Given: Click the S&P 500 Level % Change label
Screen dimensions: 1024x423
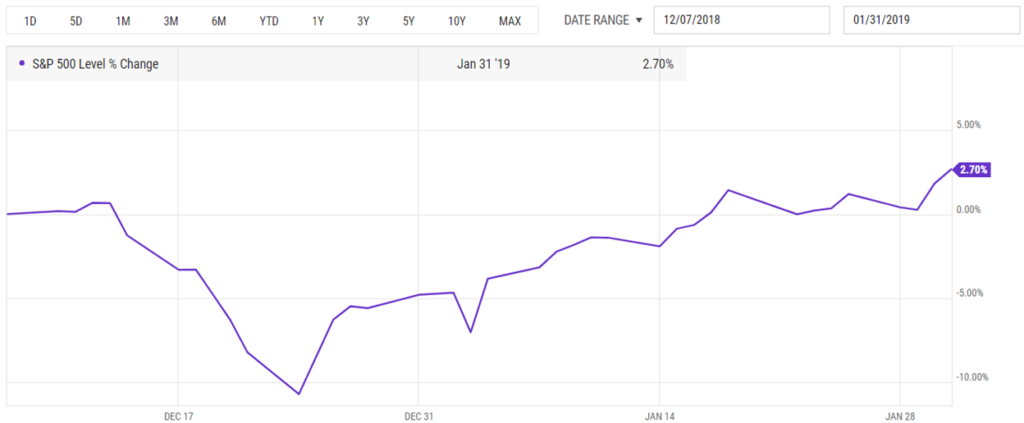Looking at the screenshot, I should [x=95, y=64].
